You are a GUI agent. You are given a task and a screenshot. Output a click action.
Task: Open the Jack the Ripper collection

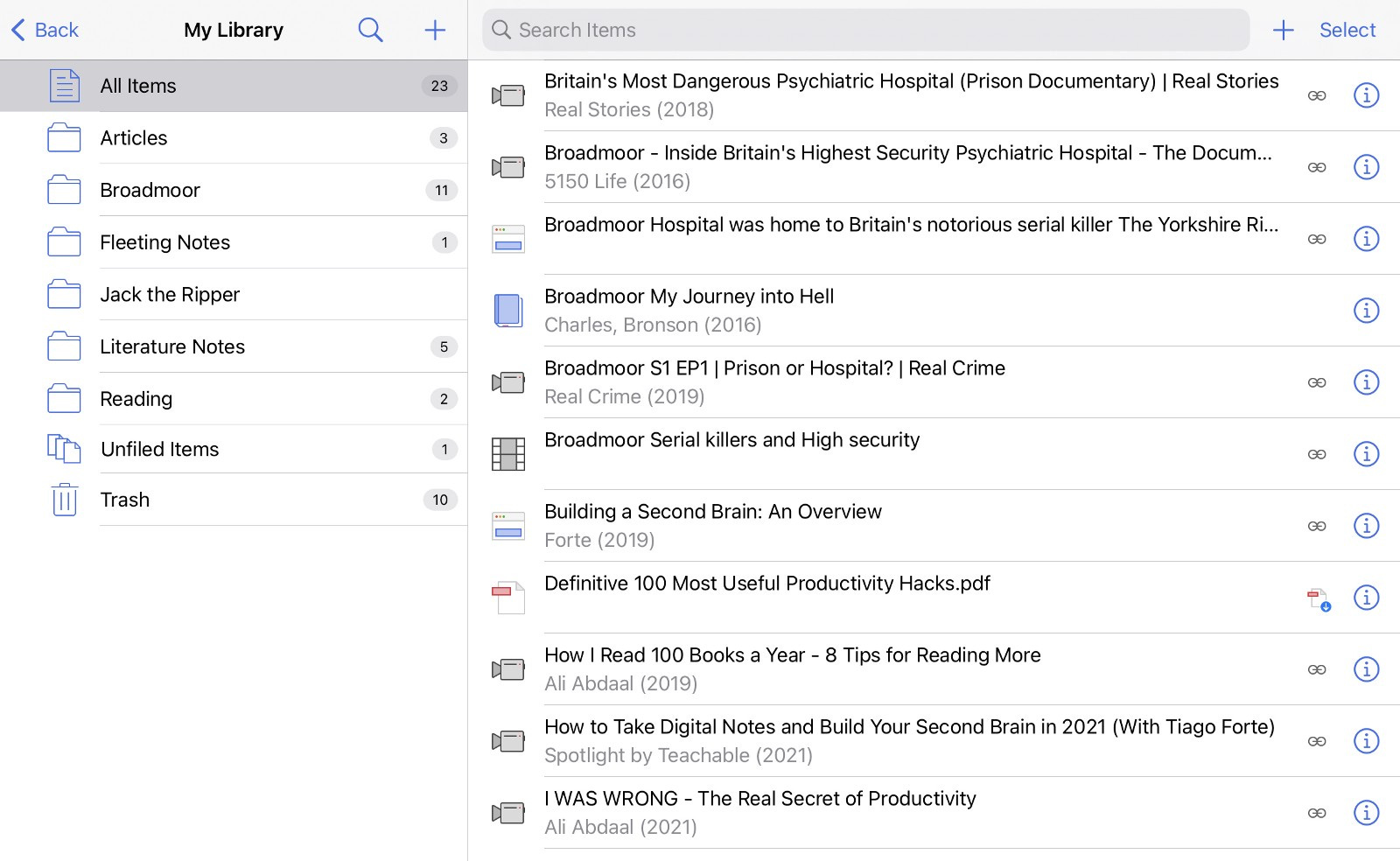pyautogui.click(x=234, y=294)
